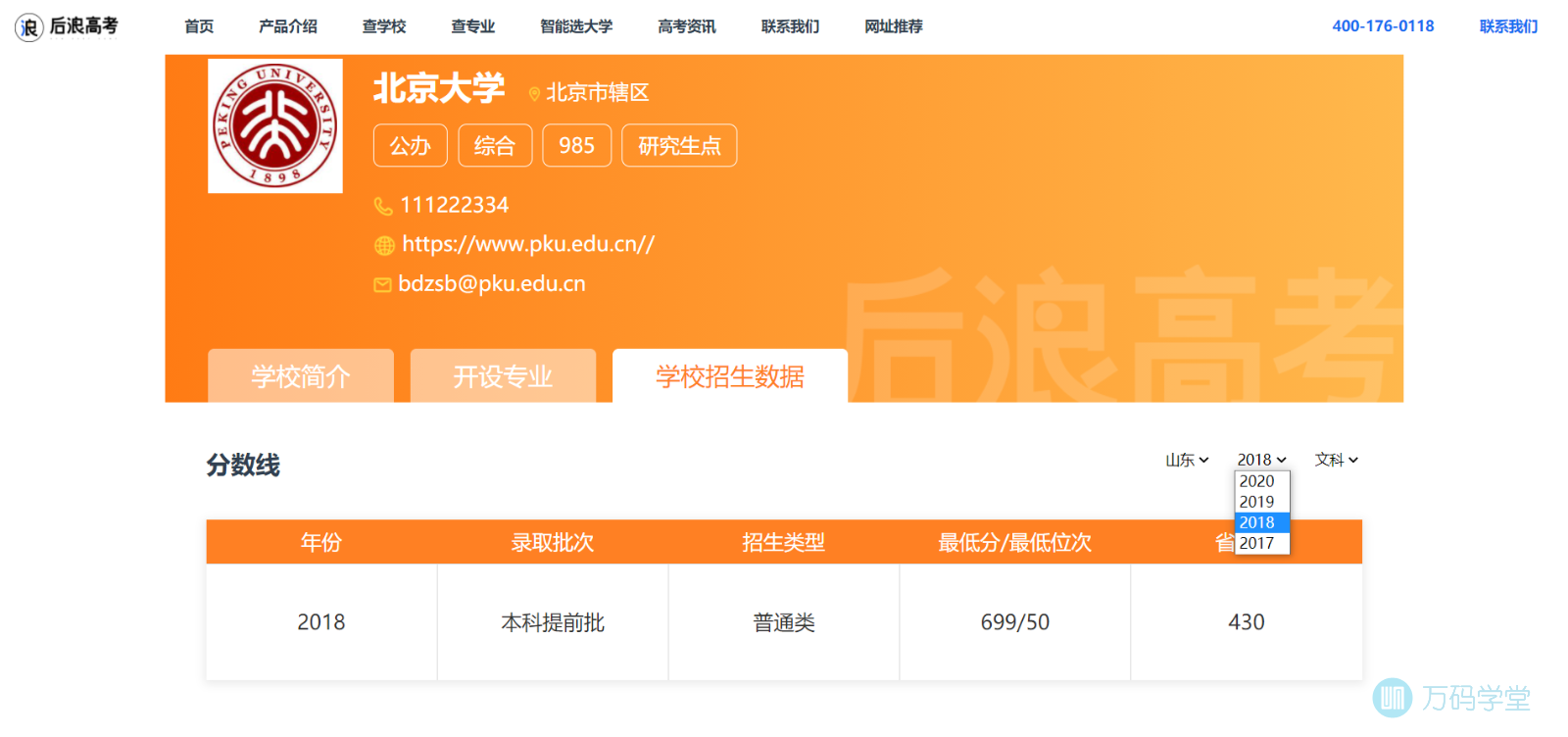Expand the 文科 subject type dropdown
Image resolution: width=1568 pixels, height=737 pixels.
click(x=1336, y=460)
